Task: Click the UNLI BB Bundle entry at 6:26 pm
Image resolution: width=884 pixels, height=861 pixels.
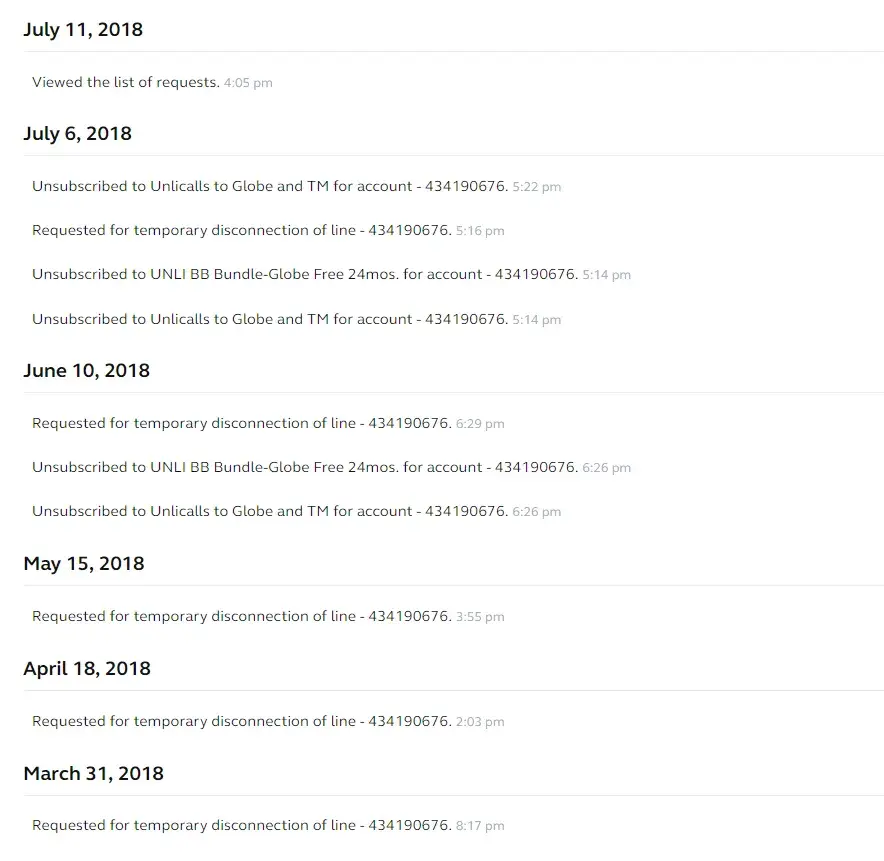Action: click(305, 467)
